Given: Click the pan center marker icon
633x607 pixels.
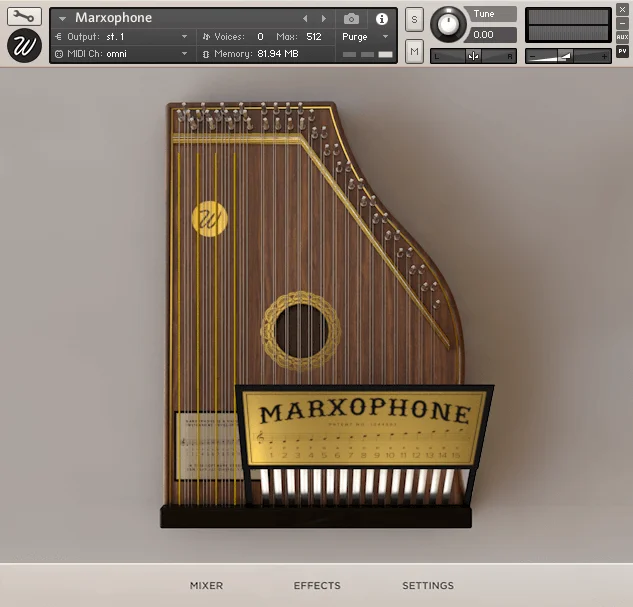Looking at the screenshot, I should pyautogui.click(x=473, y=56).
